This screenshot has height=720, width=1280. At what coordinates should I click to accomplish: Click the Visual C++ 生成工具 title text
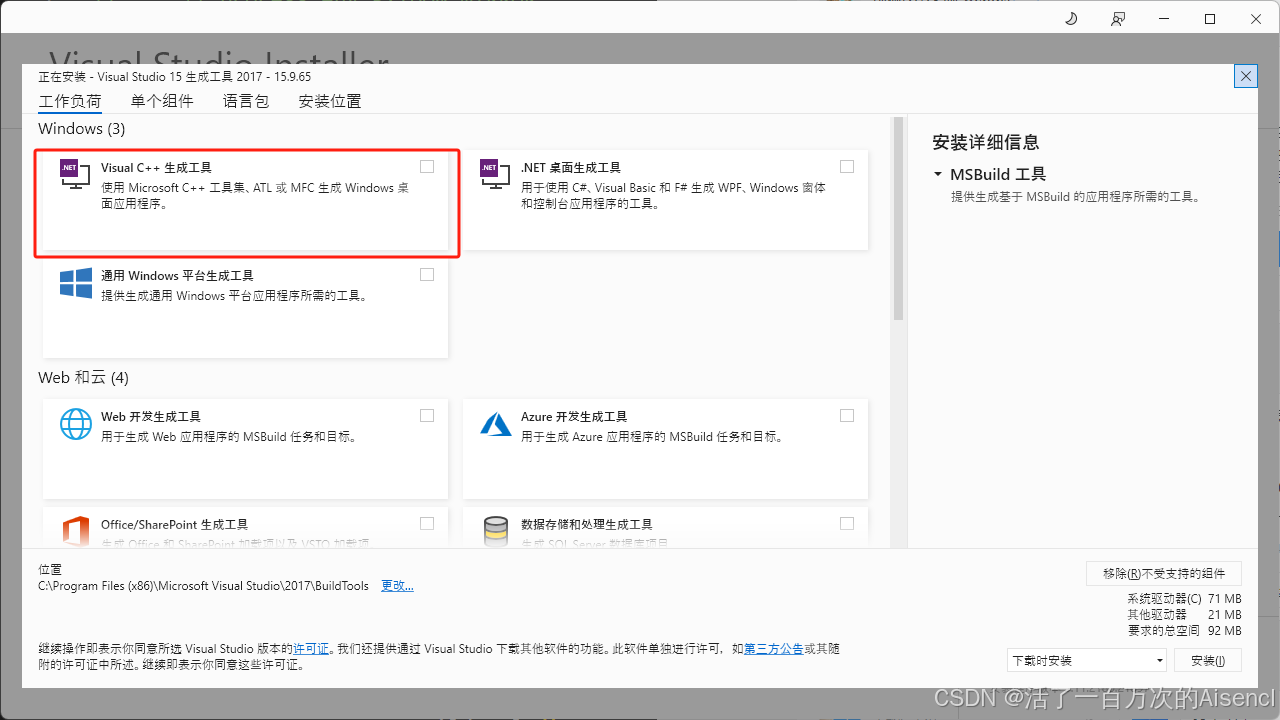tap(156, 168)
